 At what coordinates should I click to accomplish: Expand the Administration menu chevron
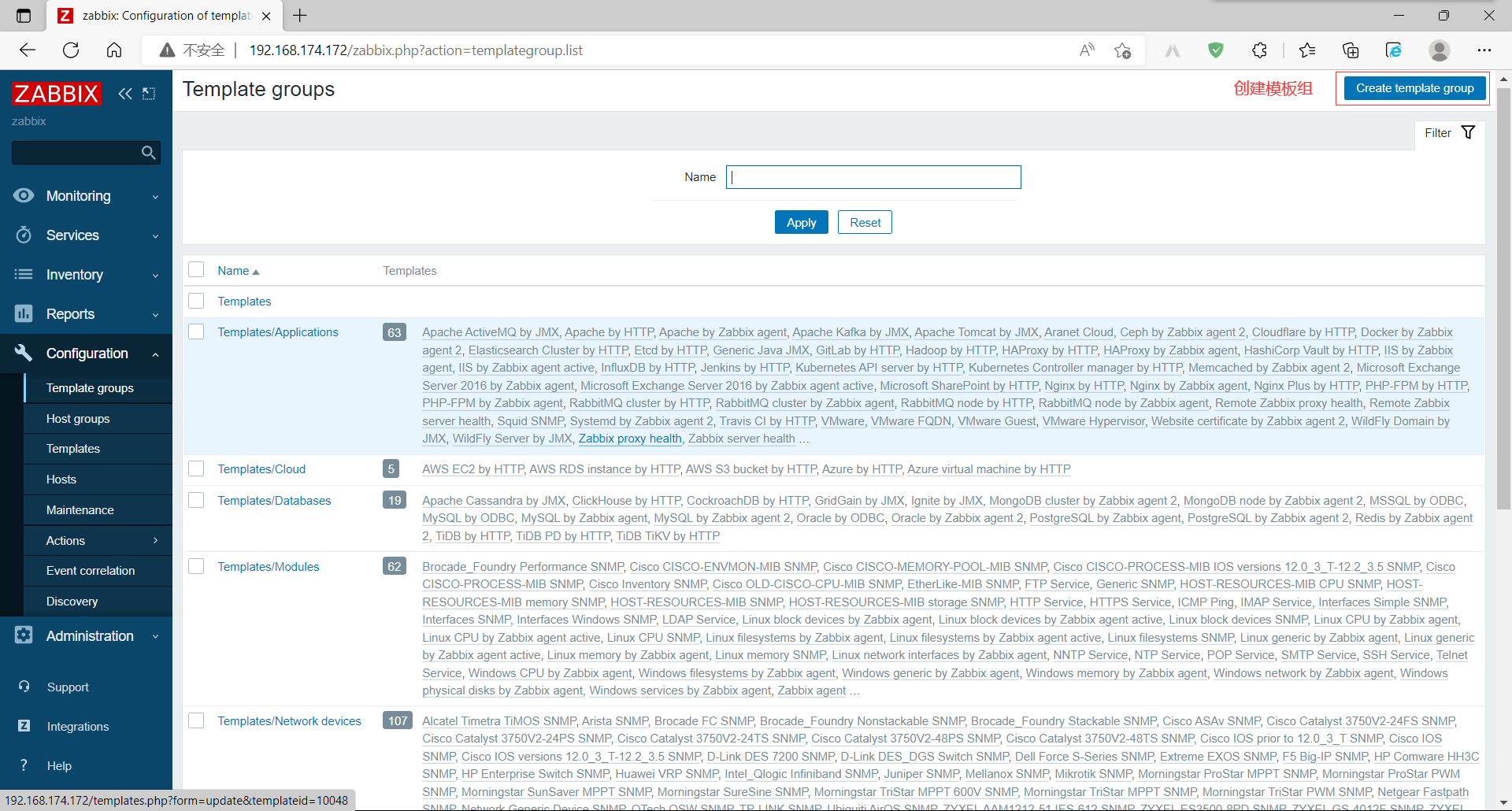[155, 637]
